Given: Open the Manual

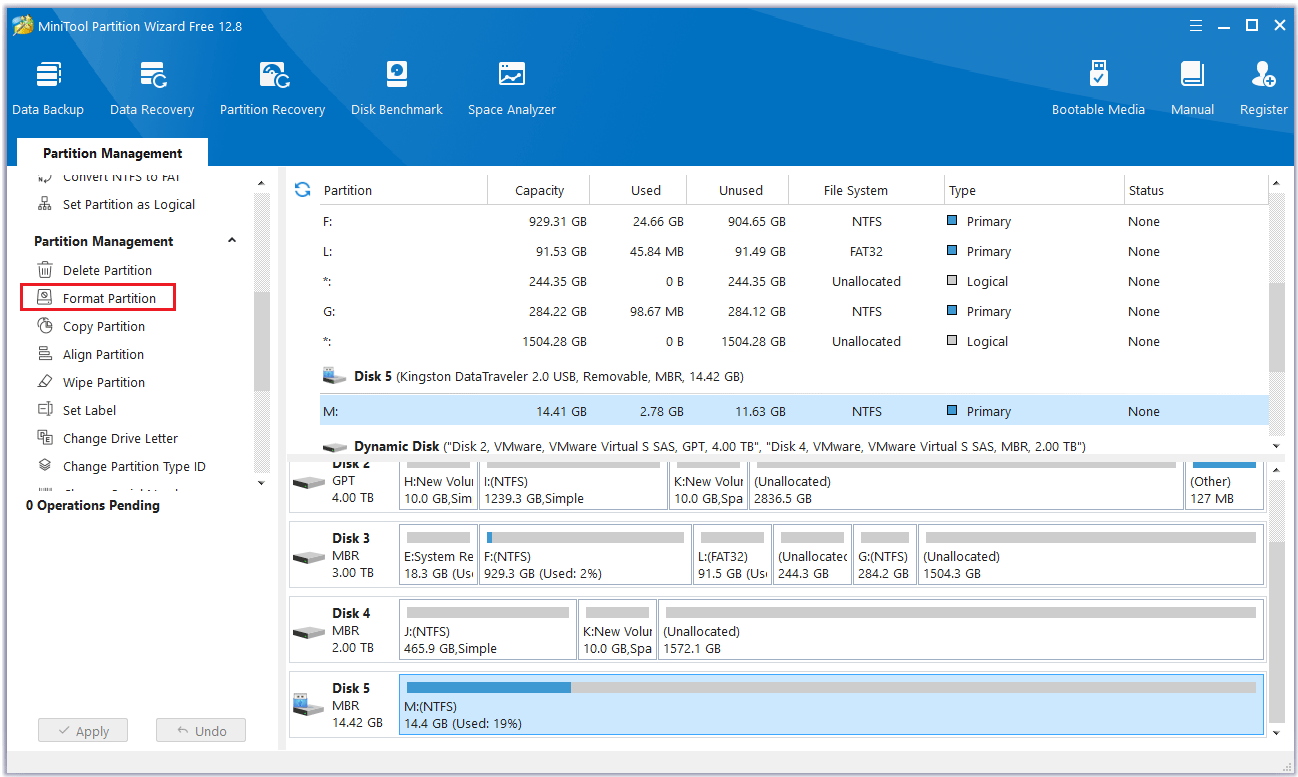Looking at the screenshot, I should pyautogui.click(x=1192, y=89).
